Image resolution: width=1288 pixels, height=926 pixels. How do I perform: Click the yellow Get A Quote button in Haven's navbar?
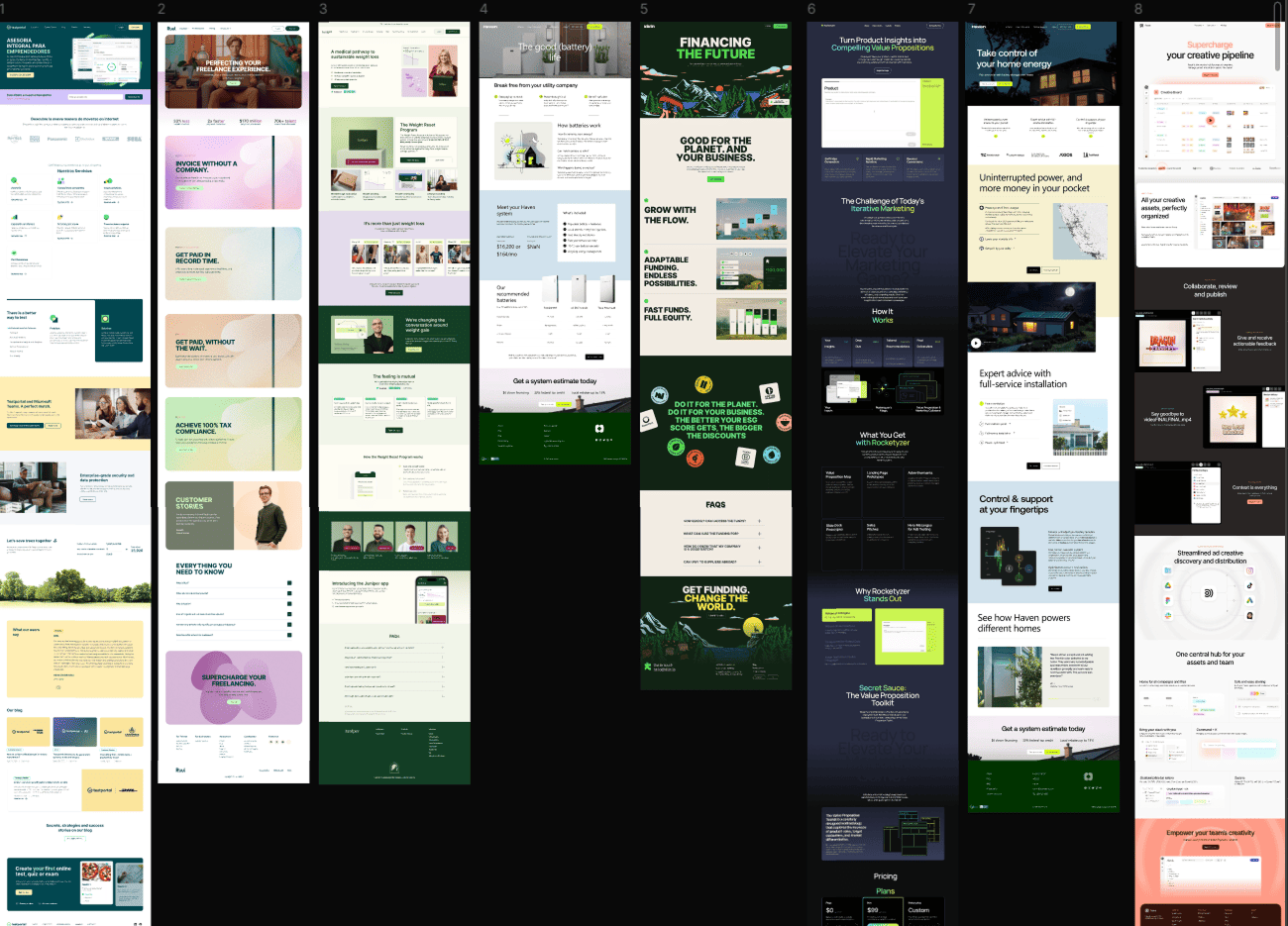(1083, 27)
